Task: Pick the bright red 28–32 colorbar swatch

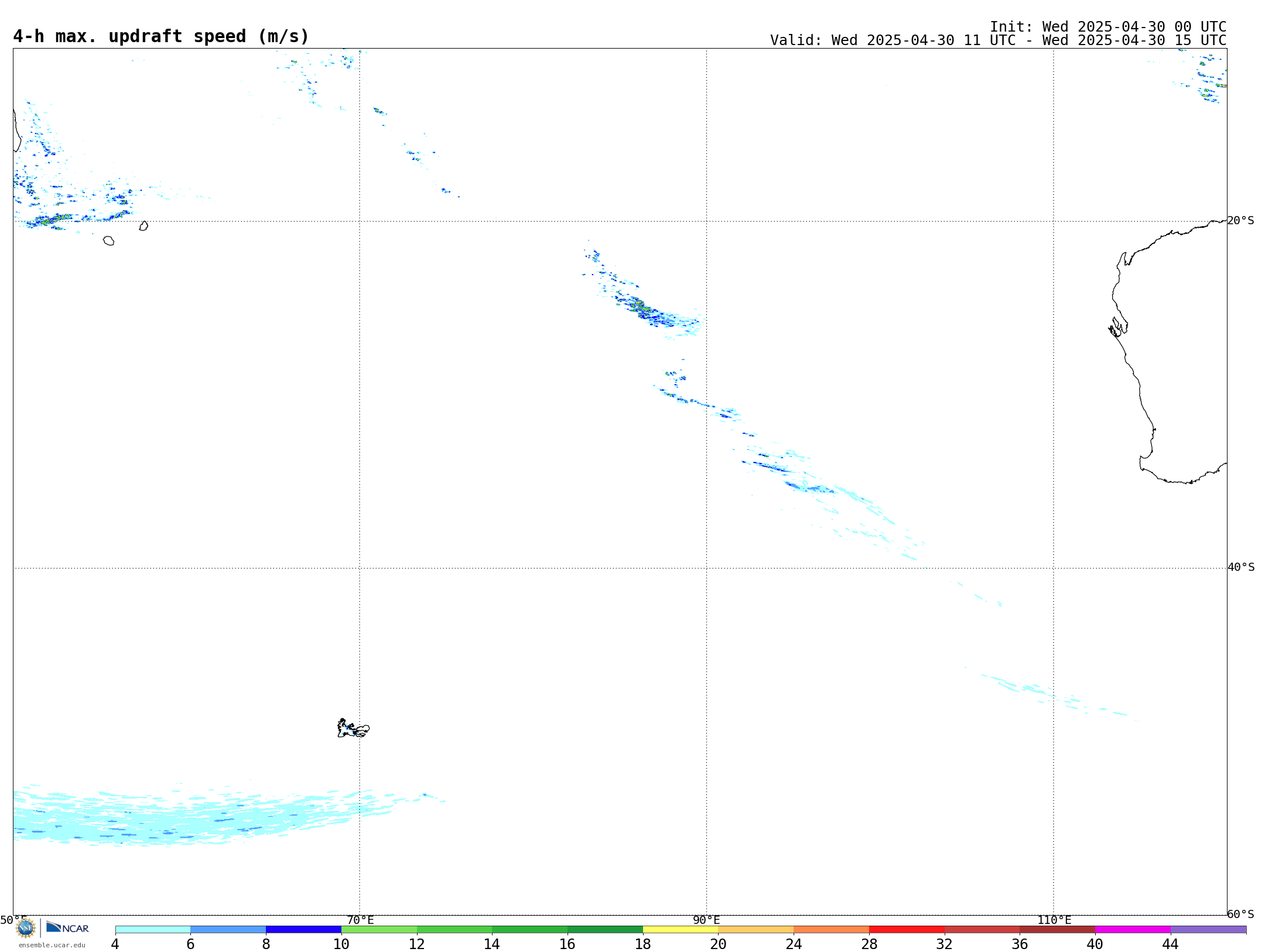Action: coord(907,930)
